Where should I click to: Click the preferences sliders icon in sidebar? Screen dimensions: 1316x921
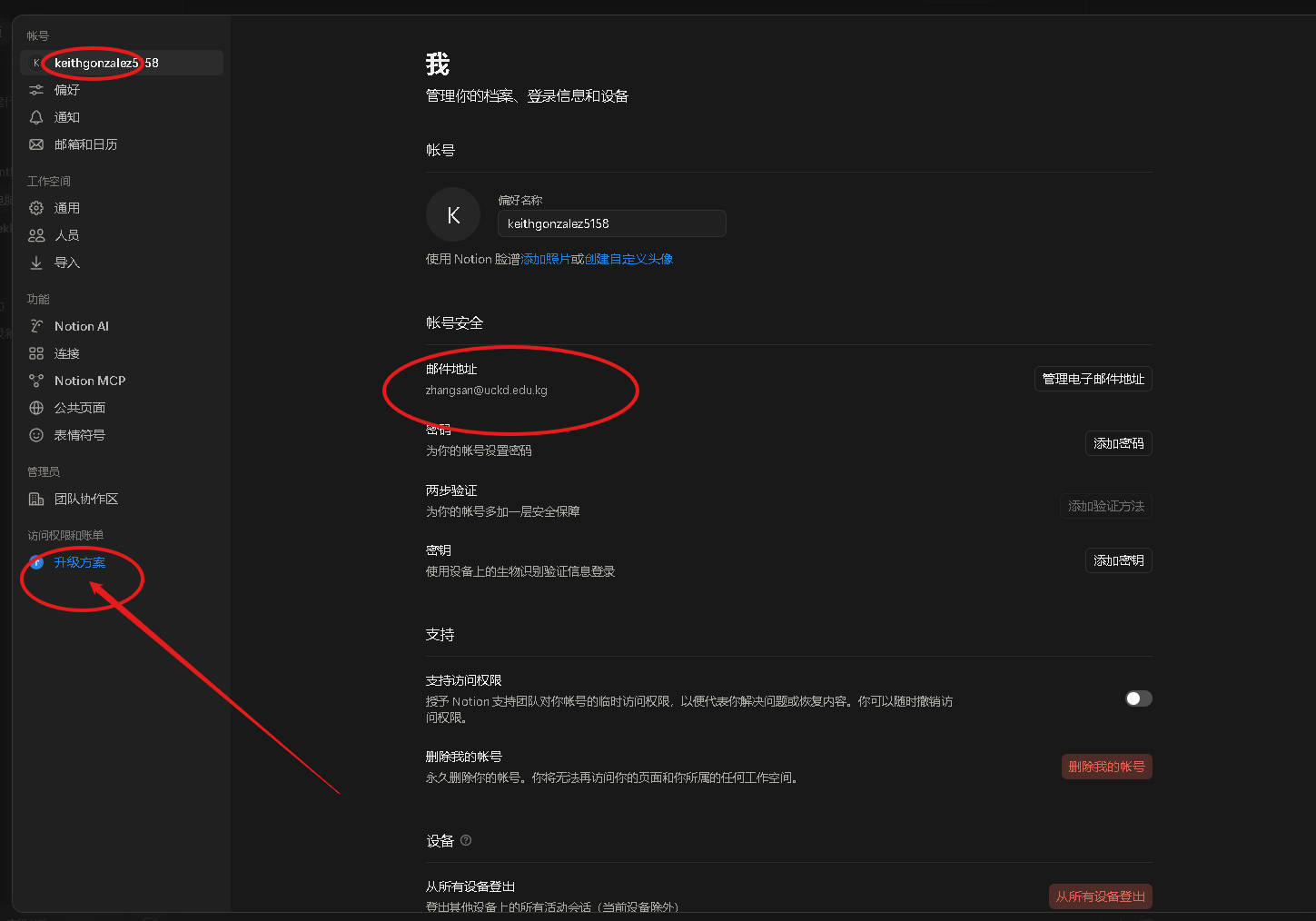(x=36, y=90)
